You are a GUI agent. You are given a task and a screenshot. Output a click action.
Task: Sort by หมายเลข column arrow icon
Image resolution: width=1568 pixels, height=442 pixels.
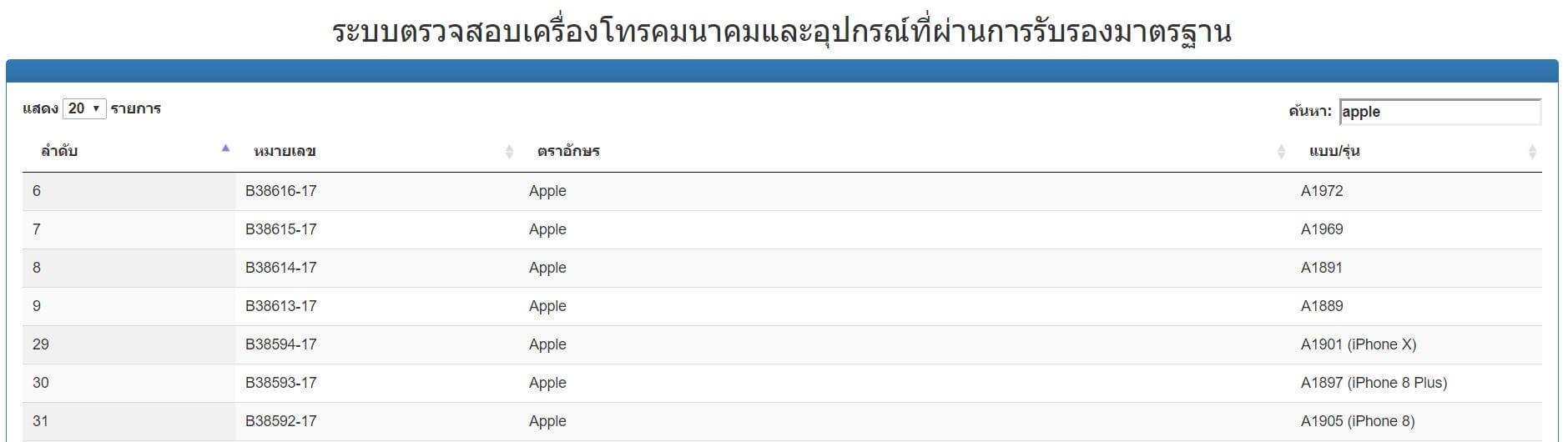(x=509, y=152)
